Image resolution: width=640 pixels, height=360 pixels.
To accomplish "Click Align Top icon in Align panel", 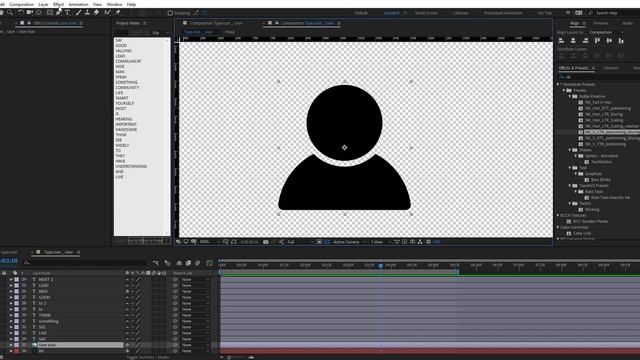I will tap(597, 40).
